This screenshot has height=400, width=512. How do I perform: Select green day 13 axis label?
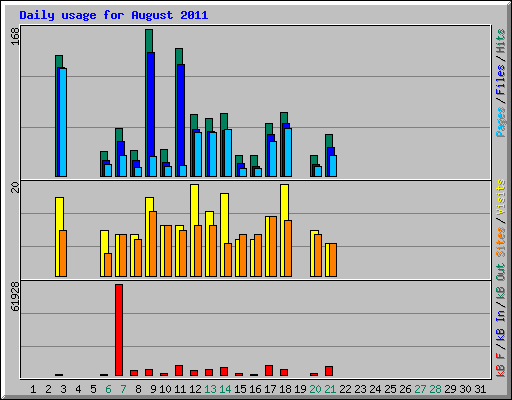pos(210,389)
